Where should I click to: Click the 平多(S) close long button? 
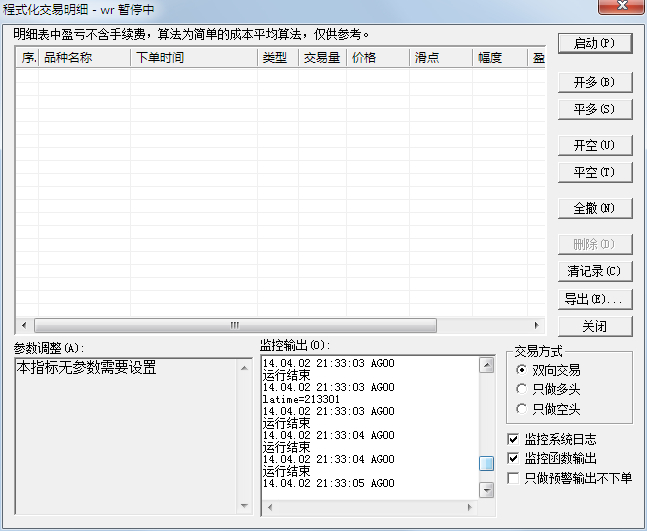(595, 109)
